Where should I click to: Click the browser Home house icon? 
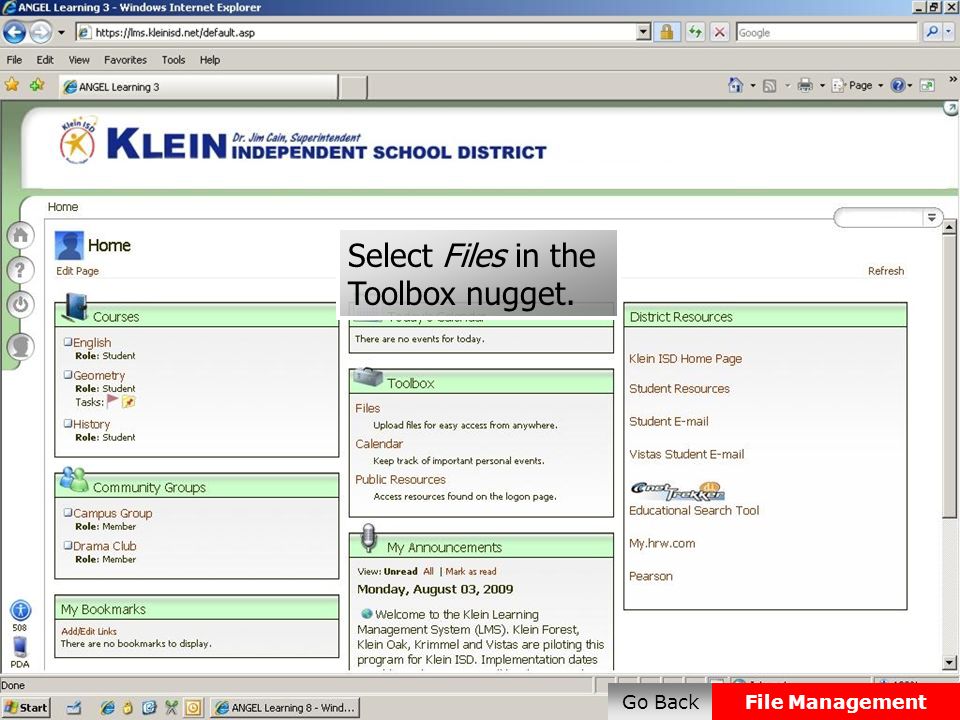[735, 85]
